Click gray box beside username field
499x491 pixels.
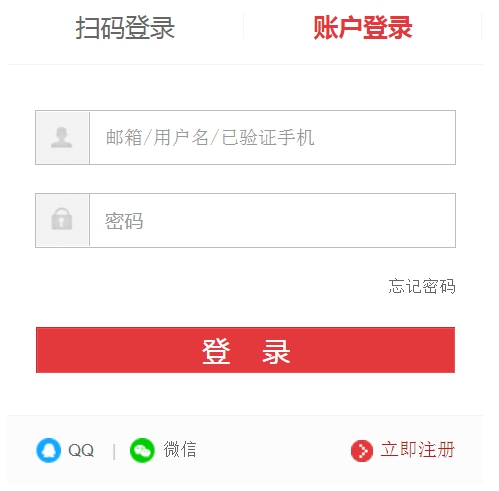[62, 137]
